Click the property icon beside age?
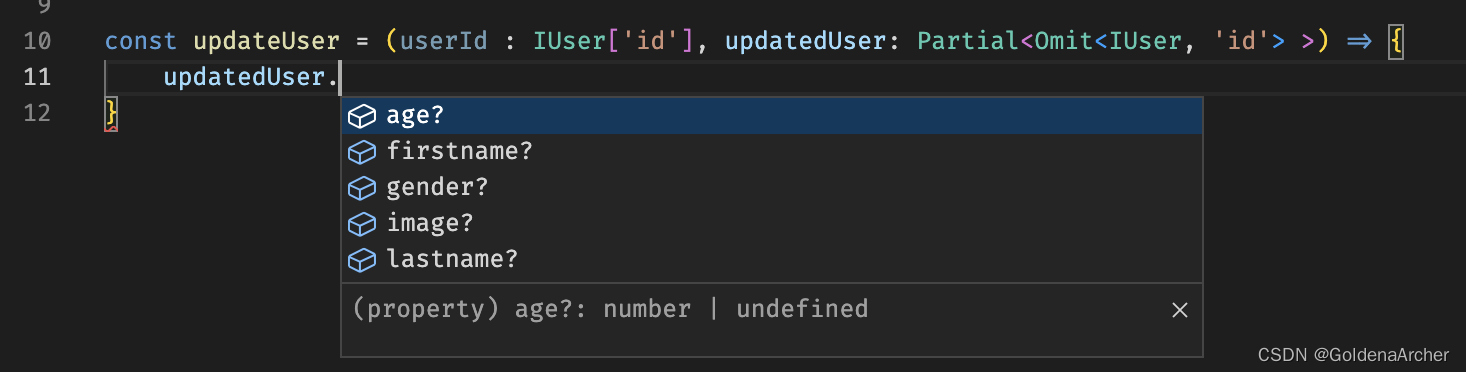Viewport: 1466px width, 372px height. (x=361, y=117)
